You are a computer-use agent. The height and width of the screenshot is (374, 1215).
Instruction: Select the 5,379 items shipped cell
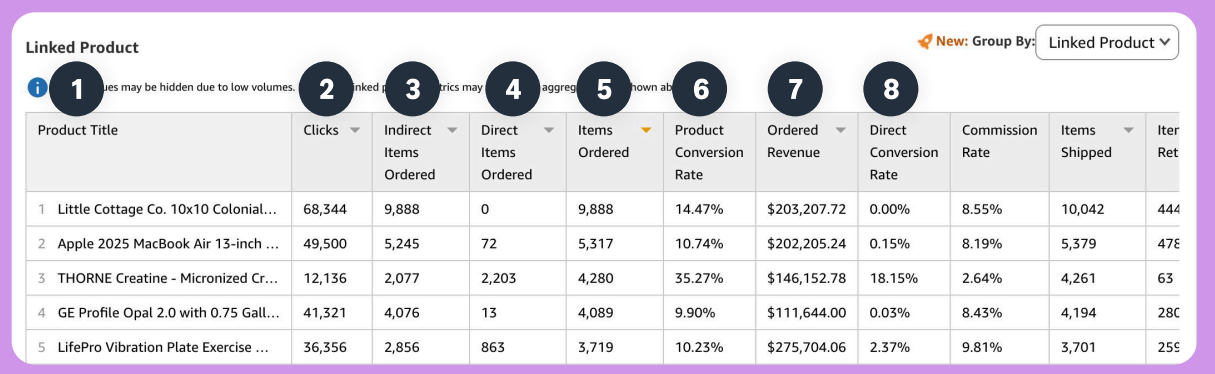point(1097,243)
